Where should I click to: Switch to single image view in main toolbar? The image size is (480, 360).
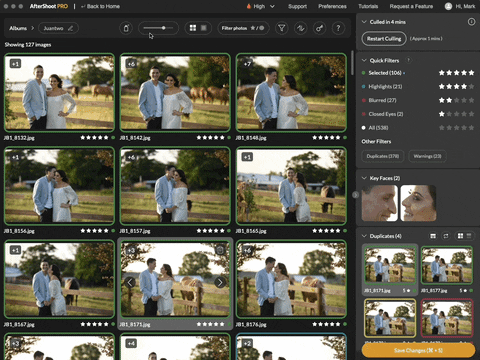tap(204, 28)
